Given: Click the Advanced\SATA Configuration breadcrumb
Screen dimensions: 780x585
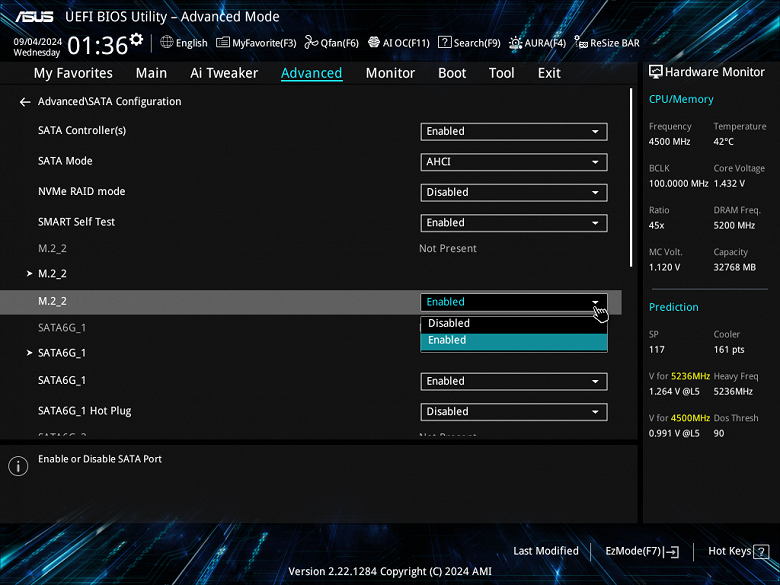Looking at the screenshot, I should tap(109, 101).
